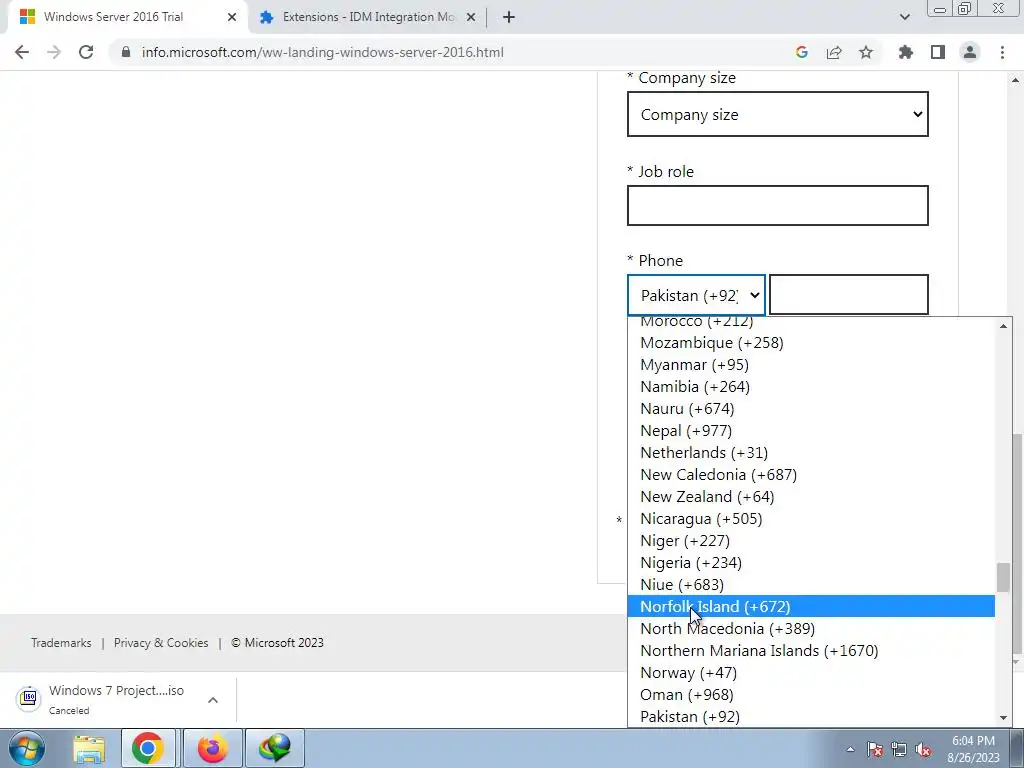
Task: Share this page using the share icon
Action: [834, 52]
